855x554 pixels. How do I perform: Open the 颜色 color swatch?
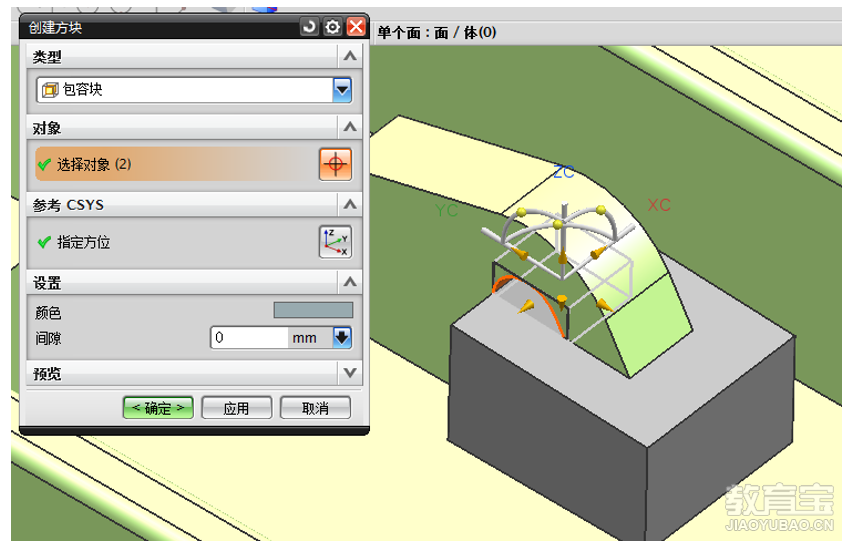pyautogui.click(x=313, y=310)
